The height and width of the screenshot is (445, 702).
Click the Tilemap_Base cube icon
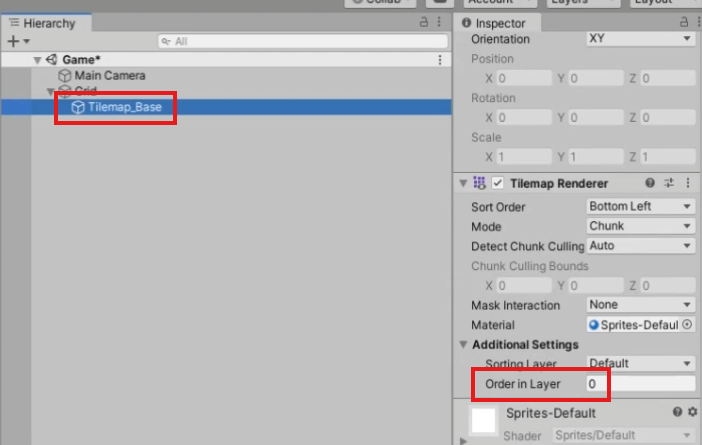pyautogui.click(x=78, y=107)
